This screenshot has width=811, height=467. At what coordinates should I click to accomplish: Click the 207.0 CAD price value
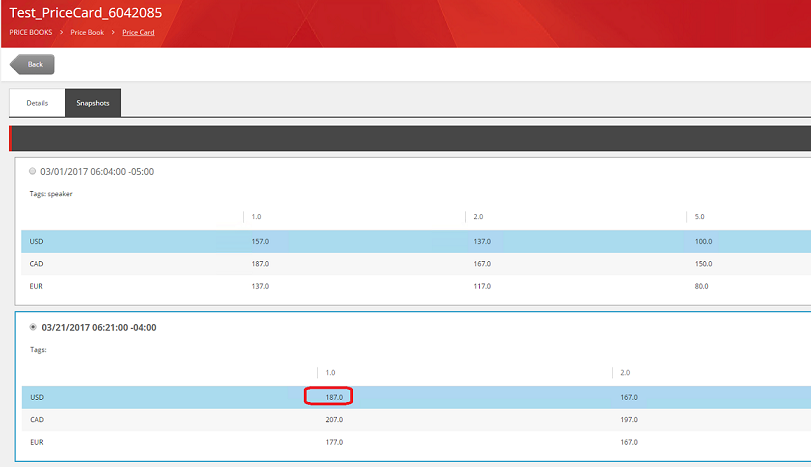coord(334,420)
